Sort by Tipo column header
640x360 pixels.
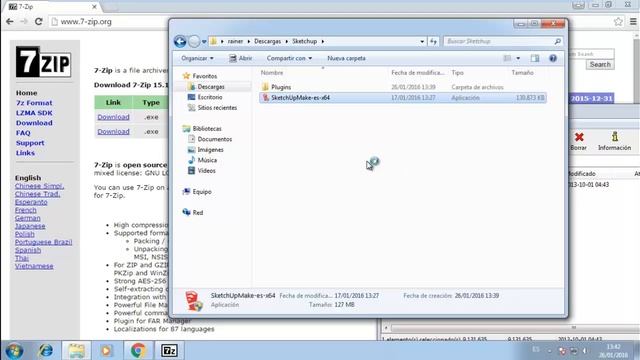(x=458, y=73)
